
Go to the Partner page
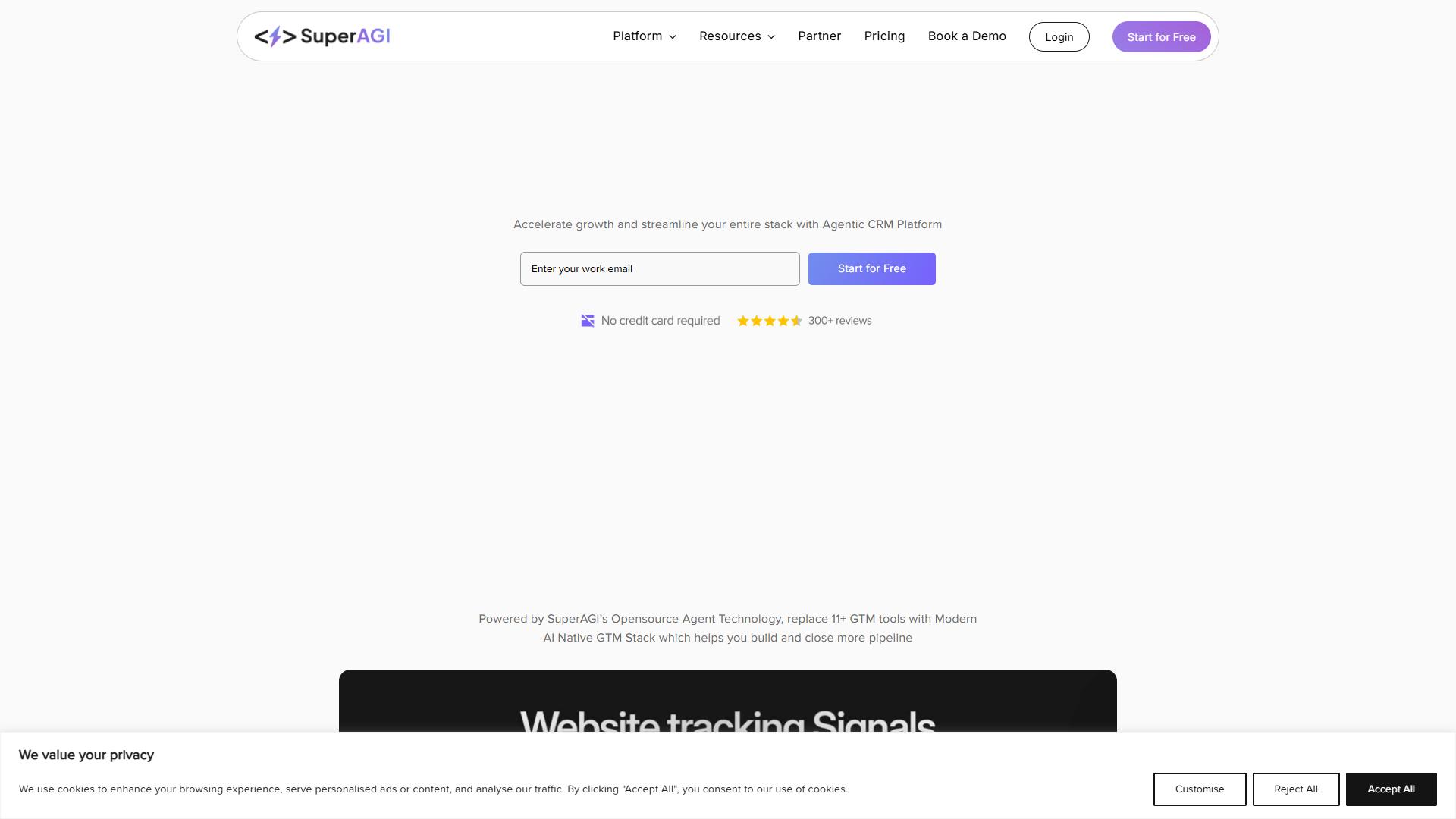[x=819, y=36]
